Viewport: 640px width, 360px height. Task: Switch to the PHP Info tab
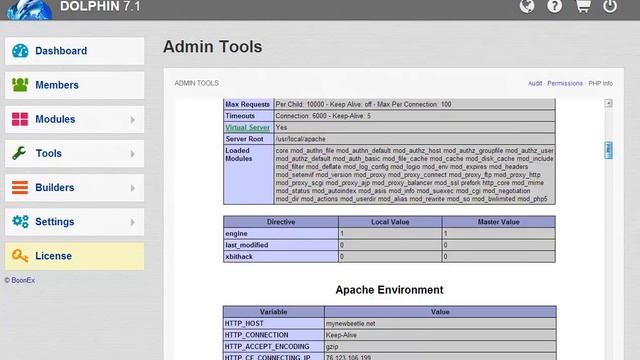(600, 83)
